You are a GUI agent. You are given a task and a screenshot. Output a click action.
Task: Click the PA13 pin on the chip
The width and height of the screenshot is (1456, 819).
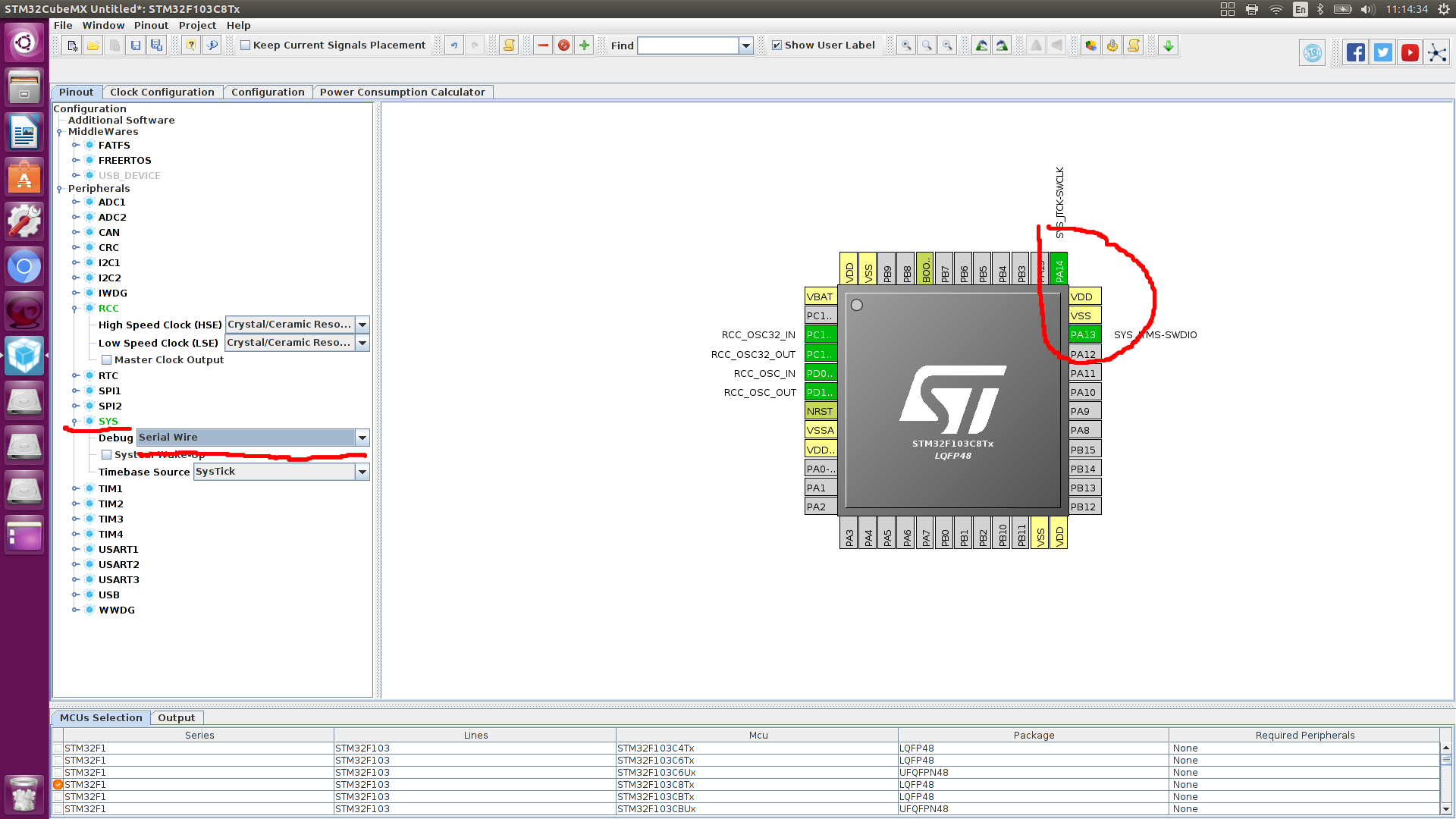pyautogui.click(x=1084, y=334)
